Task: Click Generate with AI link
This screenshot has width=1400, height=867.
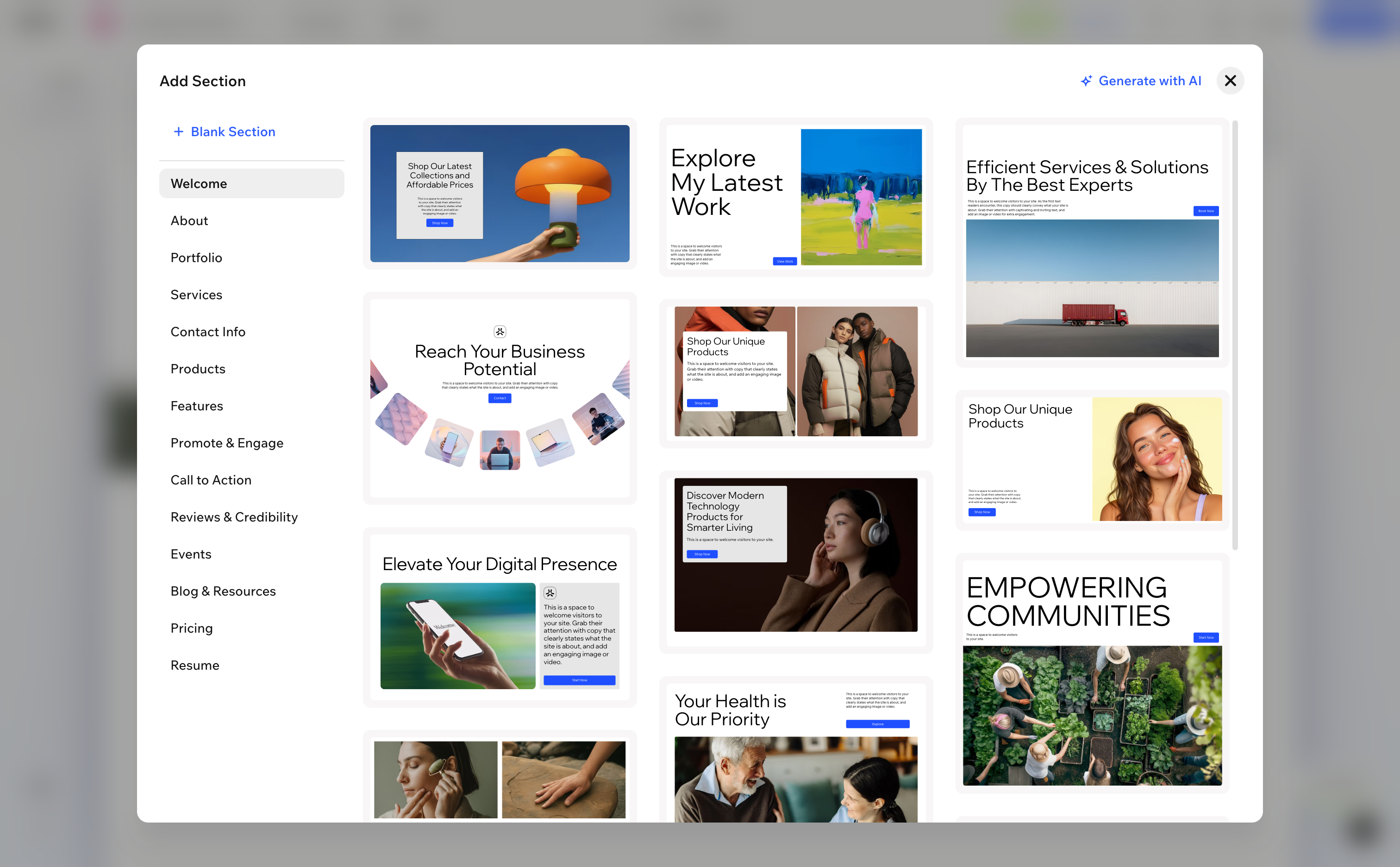Action: [1140, 81]
